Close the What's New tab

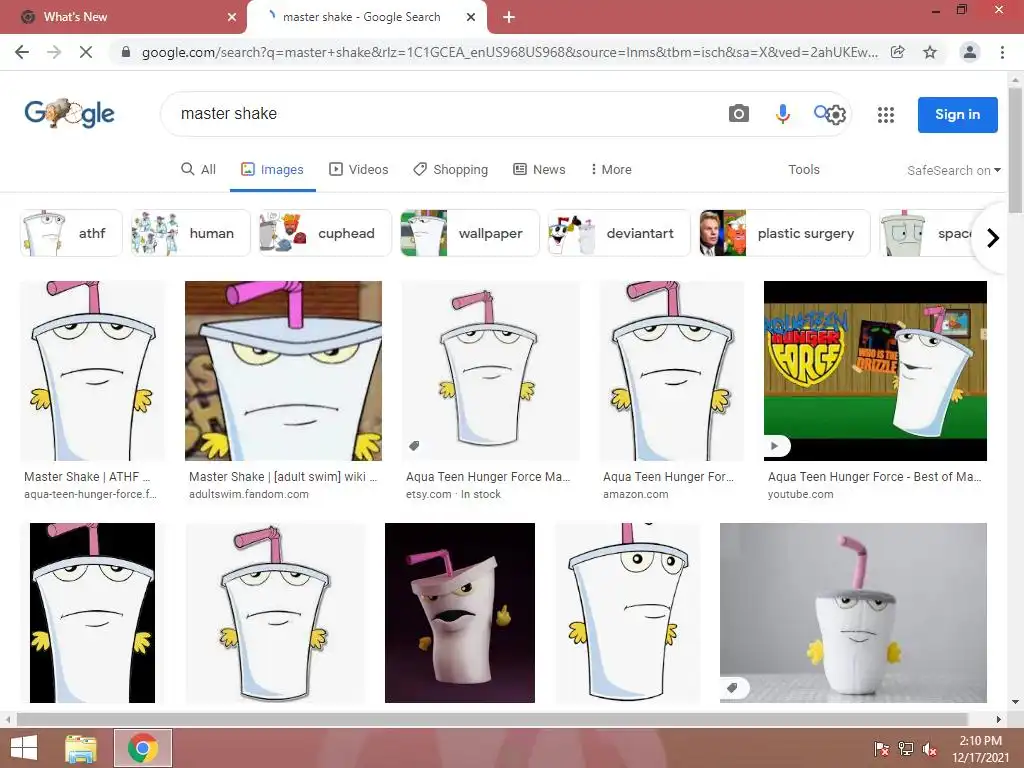(232, 17)
